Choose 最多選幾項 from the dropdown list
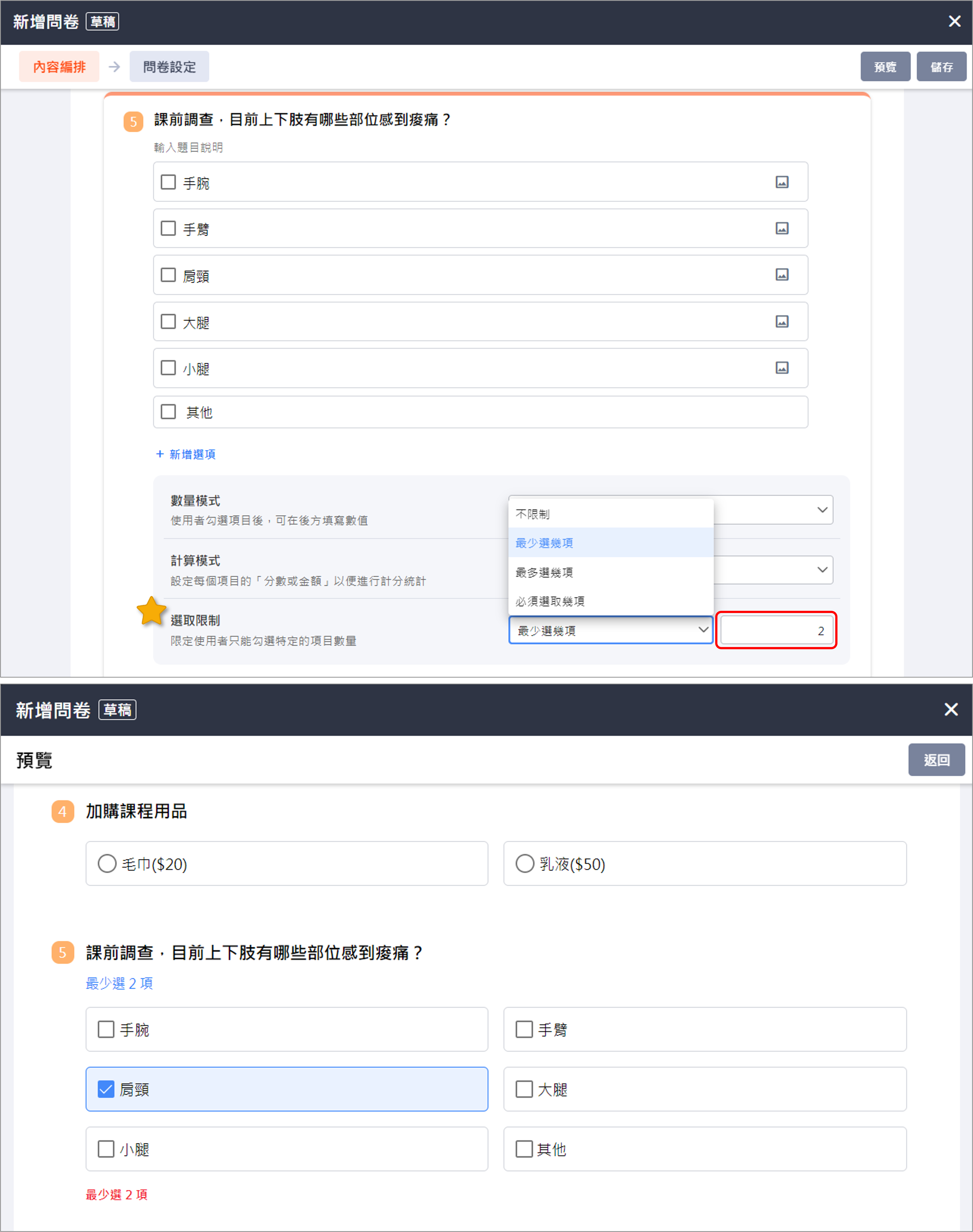Image resolution: width=973 pixels, height=1232 pixels. coord(611,572)
